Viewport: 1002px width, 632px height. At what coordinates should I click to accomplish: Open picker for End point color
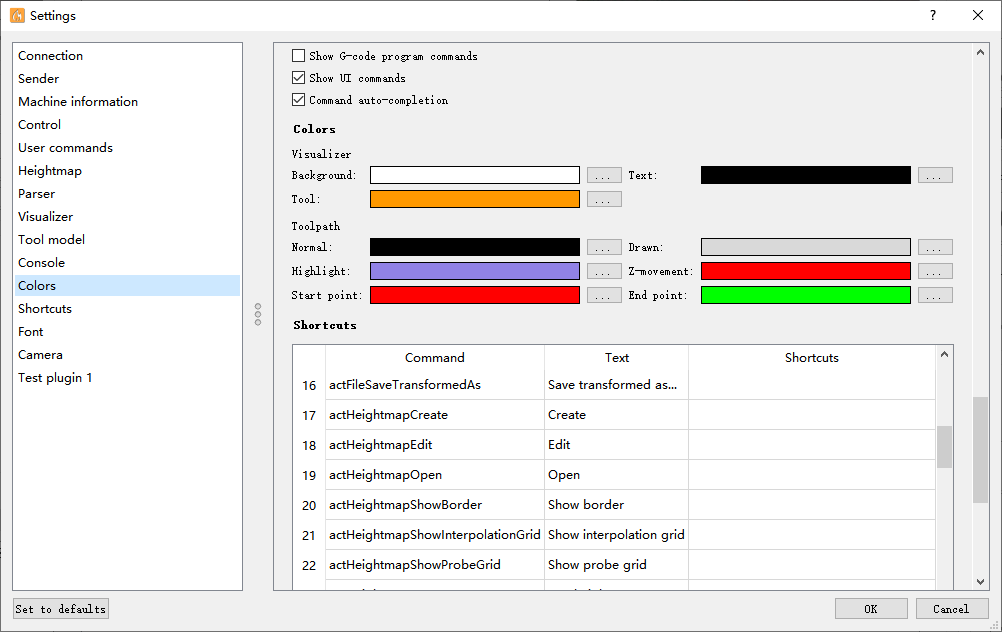935,295
